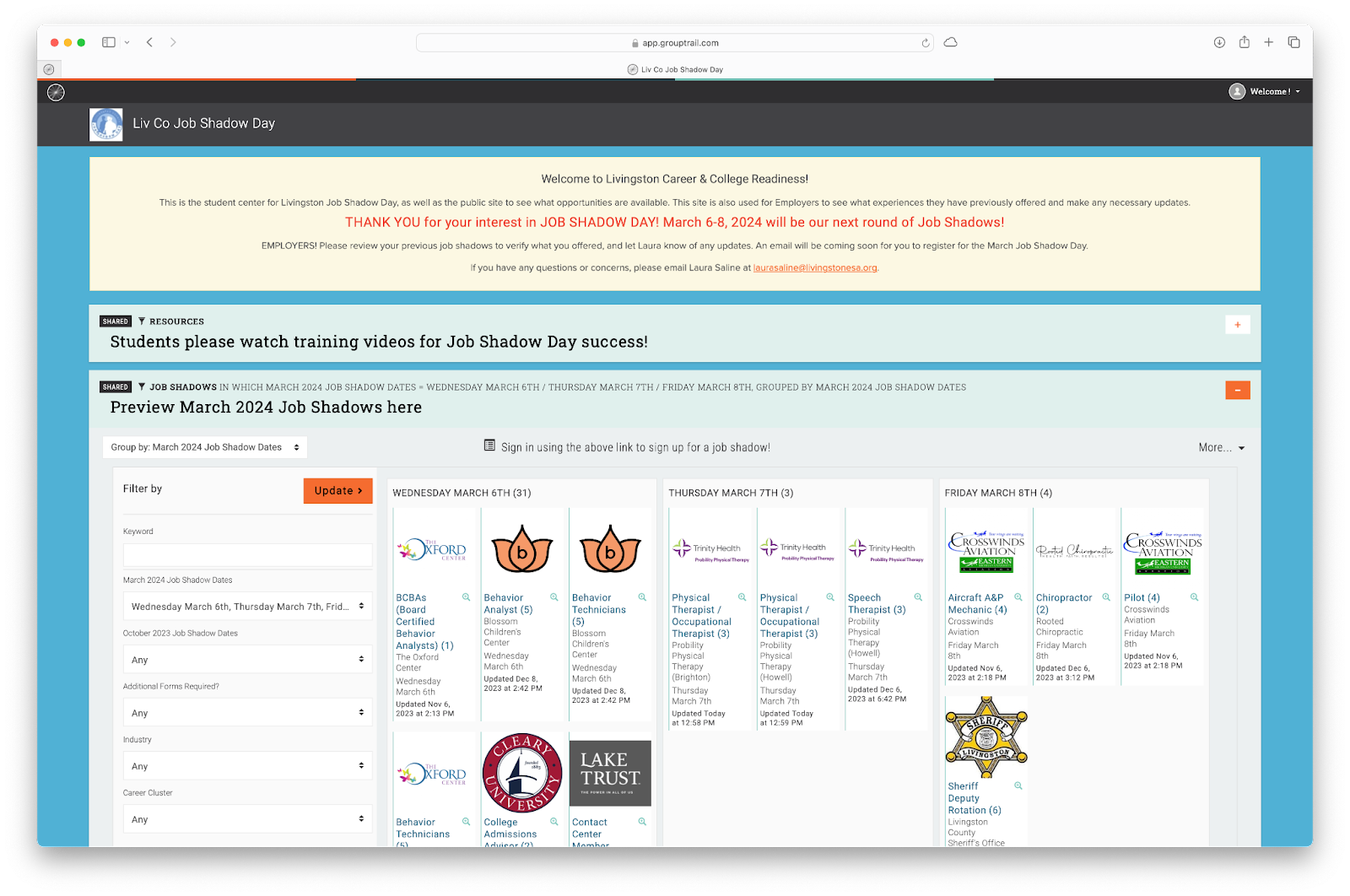The image size is (1350, 896).
Task: Click the laurasaline@livingstonesa.org email link
Action: [815, 268]
